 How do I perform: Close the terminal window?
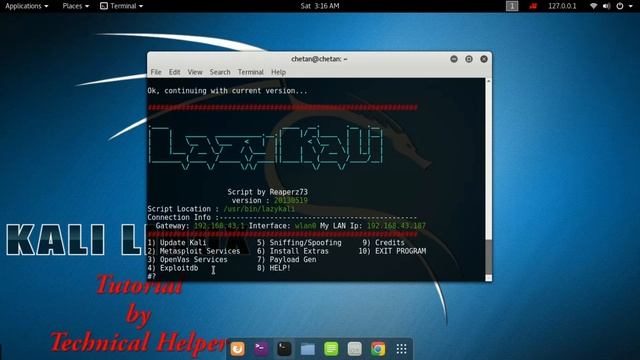tap(484, 59)
